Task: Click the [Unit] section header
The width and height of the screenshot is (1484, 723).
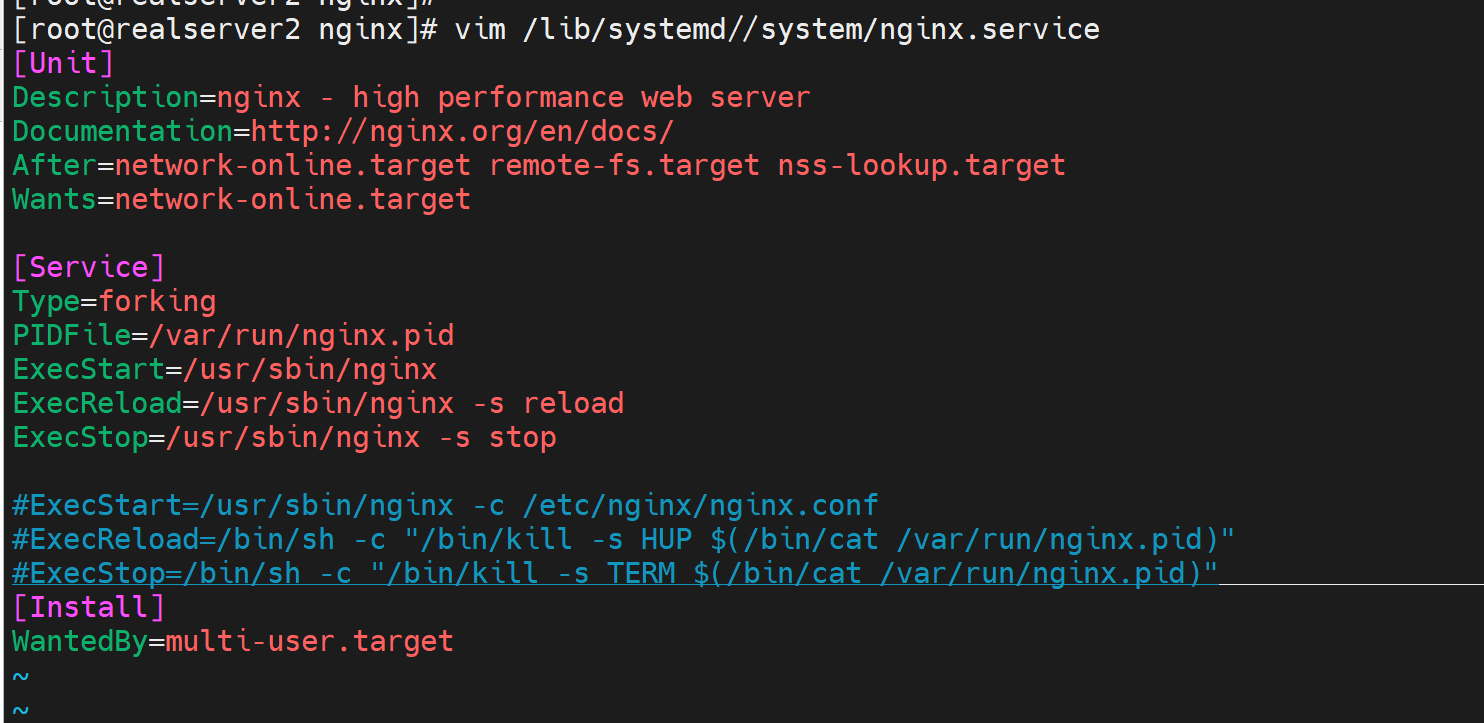Action: (63, 63)
